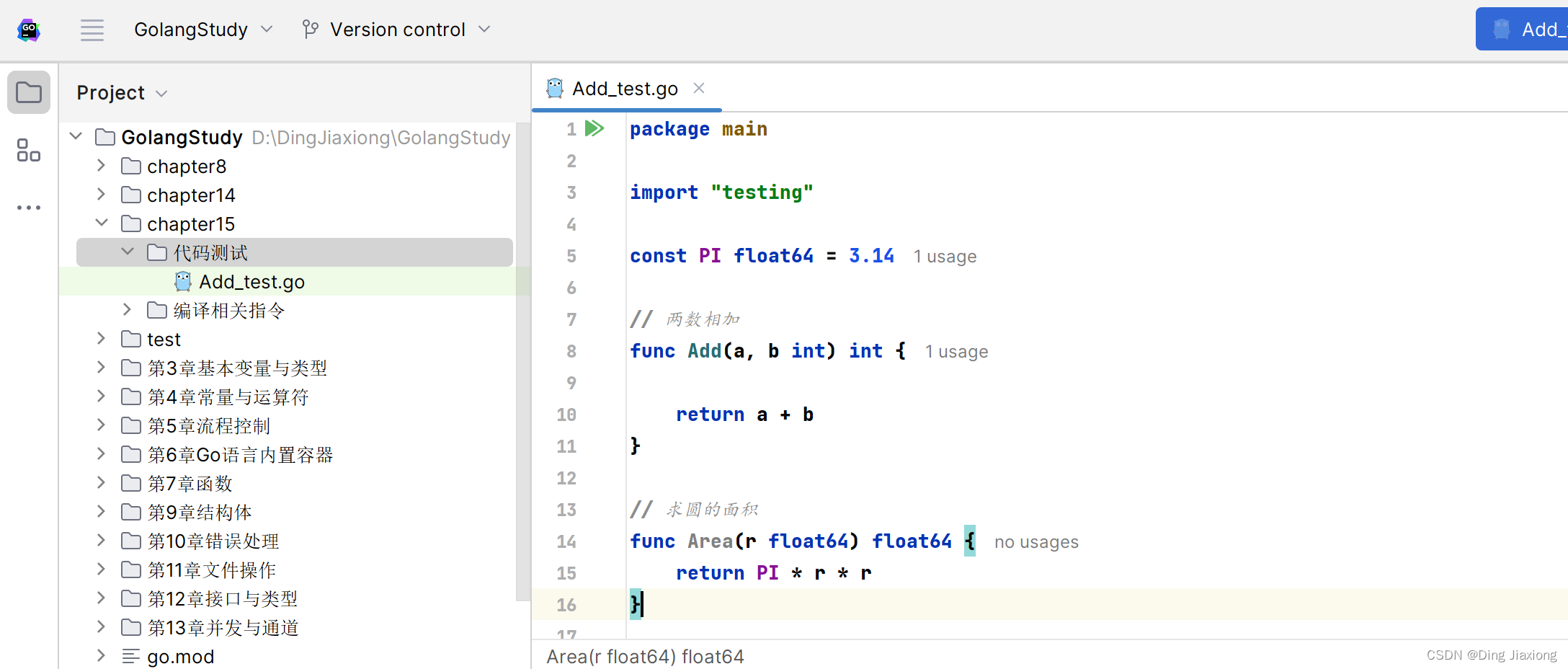Select the 第9章结构体 folder icon
Image resolution: width=1568 pixels, height=669 pixels.
tap(131, 512)
